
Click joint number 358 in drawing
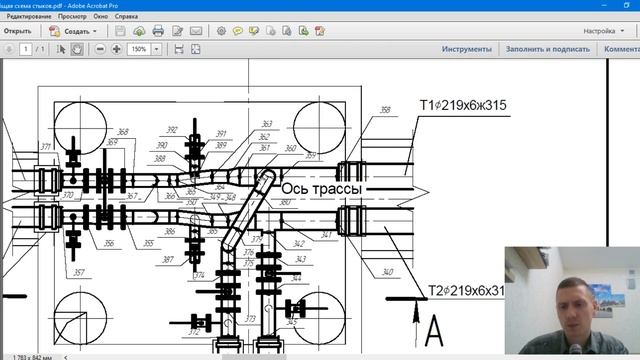[385, 110]
